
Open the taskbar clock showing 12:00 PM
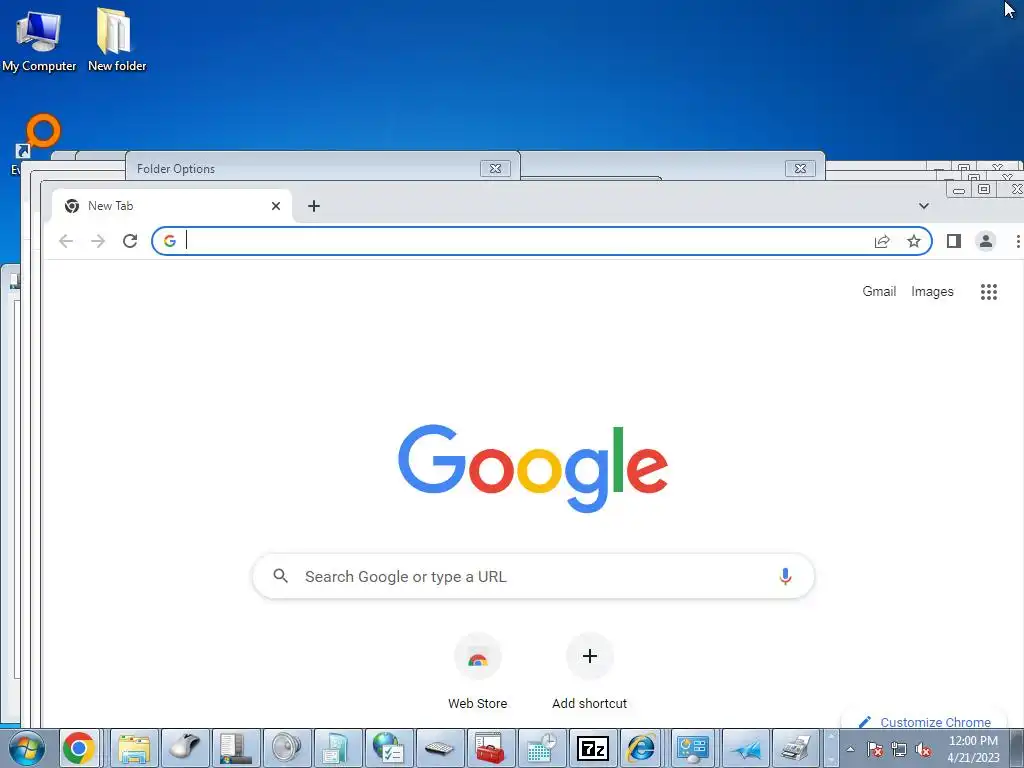[x=973, y=749]
